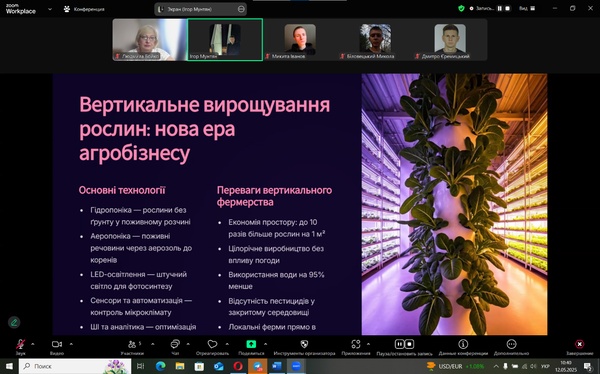
Task: Unmute the microphone via Звук icon
Action: point(20,345)
